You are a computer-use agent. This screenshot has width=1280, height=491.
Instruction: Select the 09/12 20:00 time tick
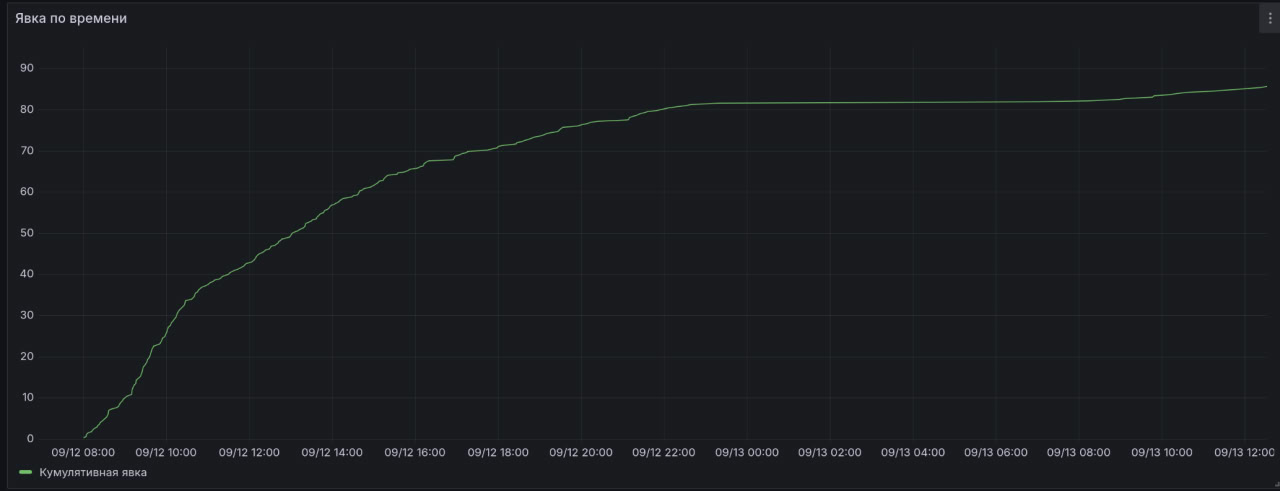(581, 453)
